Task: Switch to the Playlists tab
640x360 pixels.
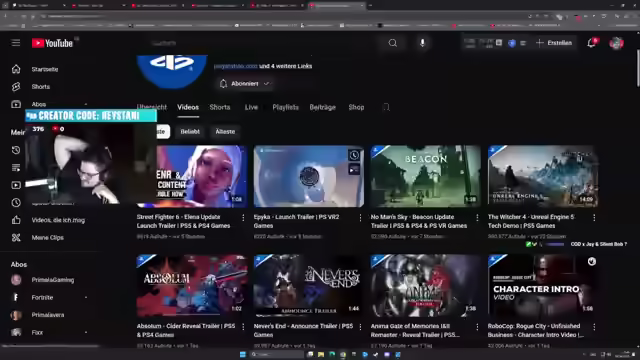Action: [286, 107]
